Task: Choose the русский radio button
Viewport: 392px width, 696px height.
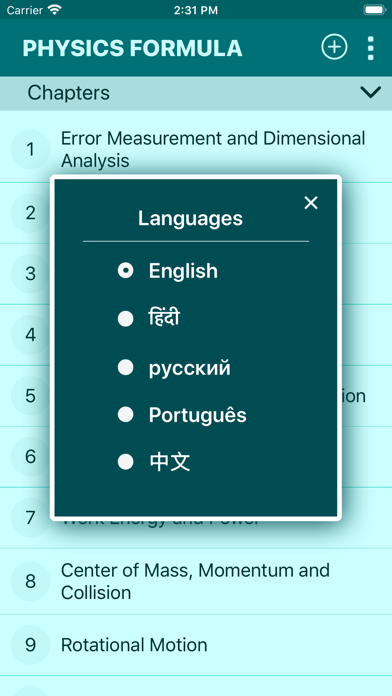Action: [126, 367]
